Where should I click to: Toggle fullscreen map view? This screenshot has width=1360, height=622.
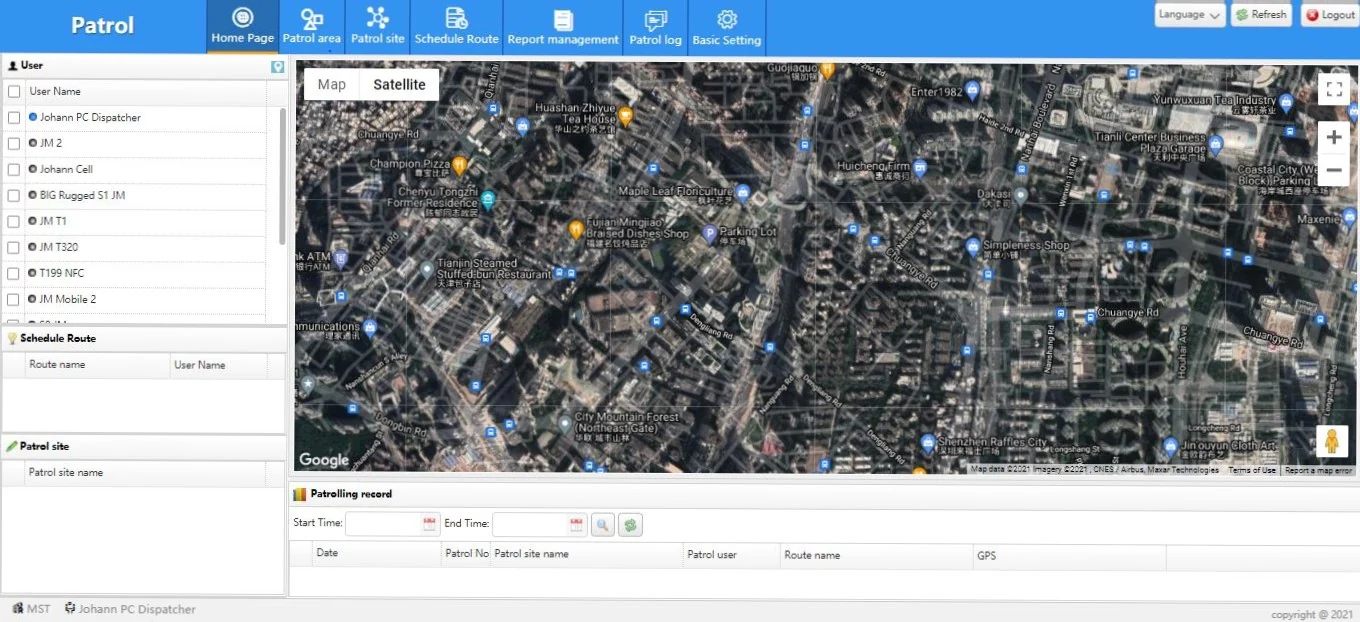(1334, 90)
